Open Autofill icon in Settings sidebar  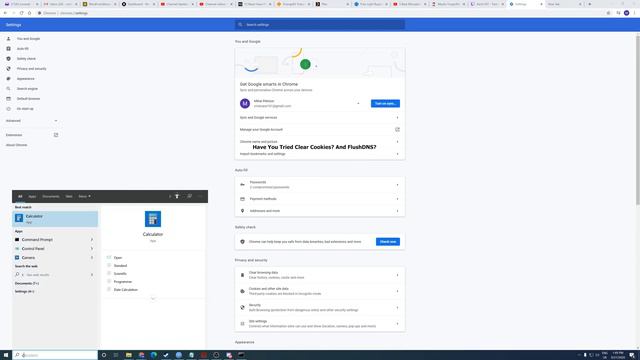coord(9,49)
